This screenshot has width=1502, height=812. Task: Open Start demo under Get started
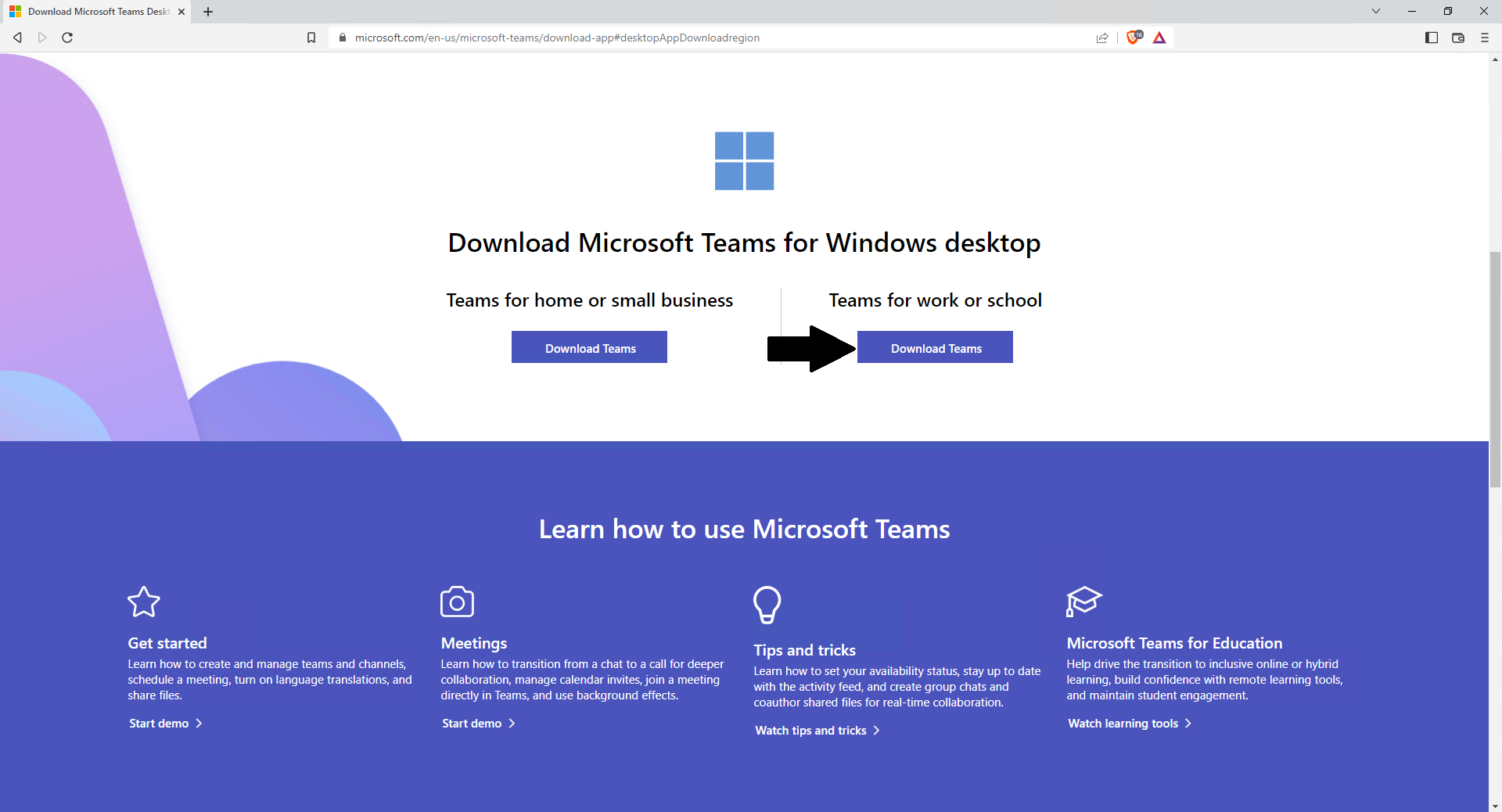[166, 724]
